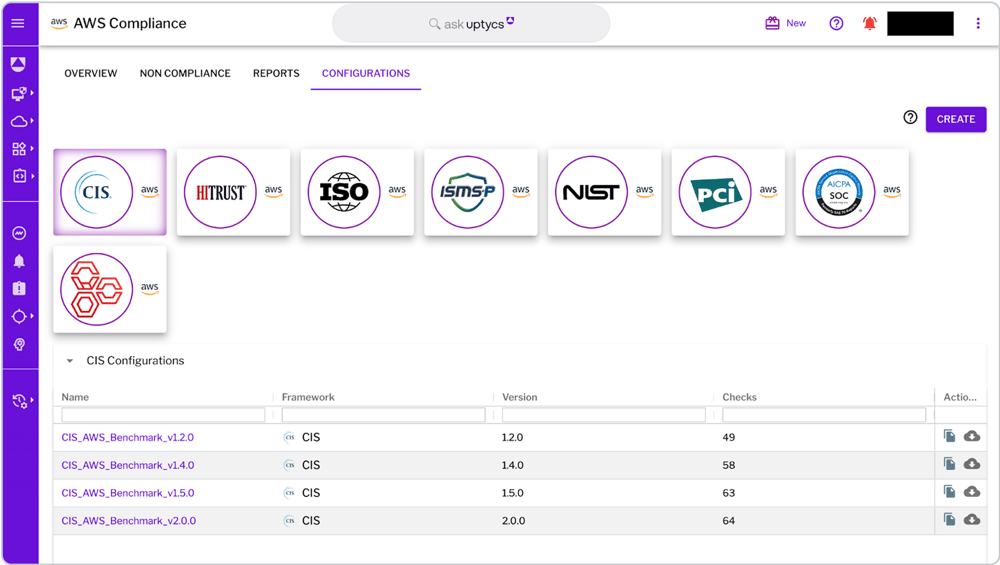Image resolution: width=1000 pixels, height=565 pixels.
Task: Collapse the CIS Configurations section
Action: click(x=70, y=361)
